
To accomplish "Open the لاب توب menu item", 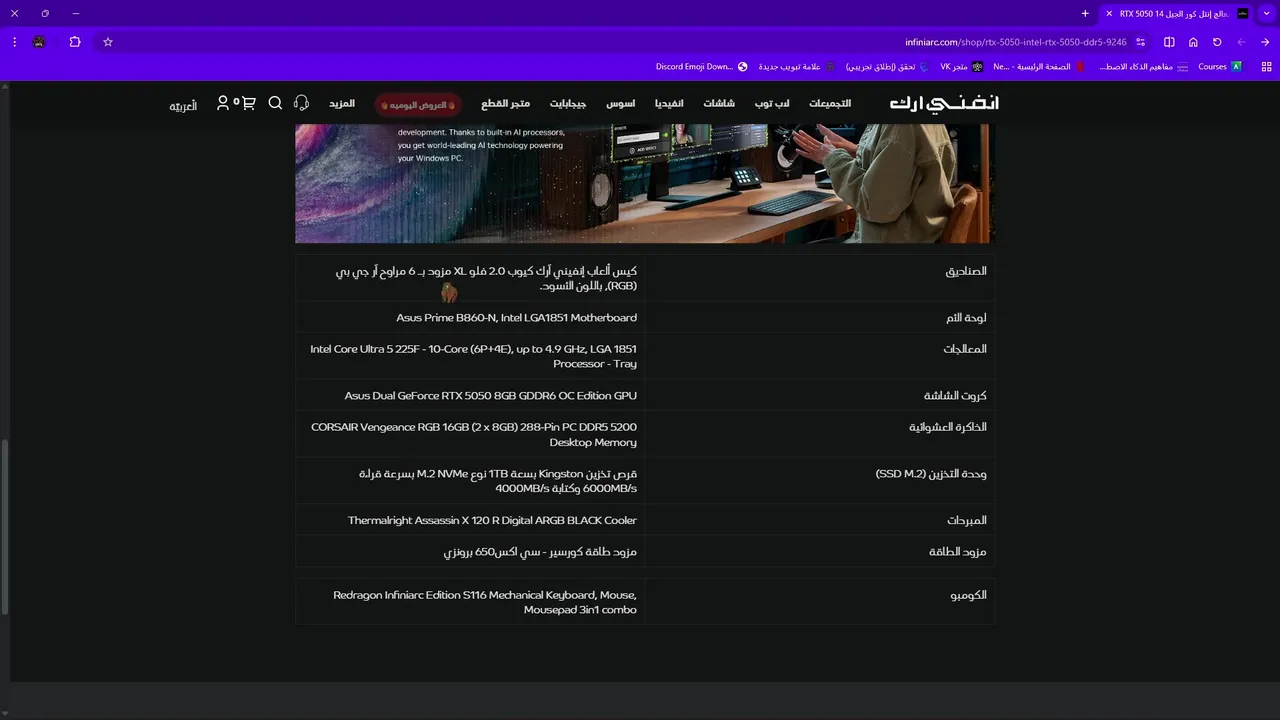I will [x=771, y=104].
